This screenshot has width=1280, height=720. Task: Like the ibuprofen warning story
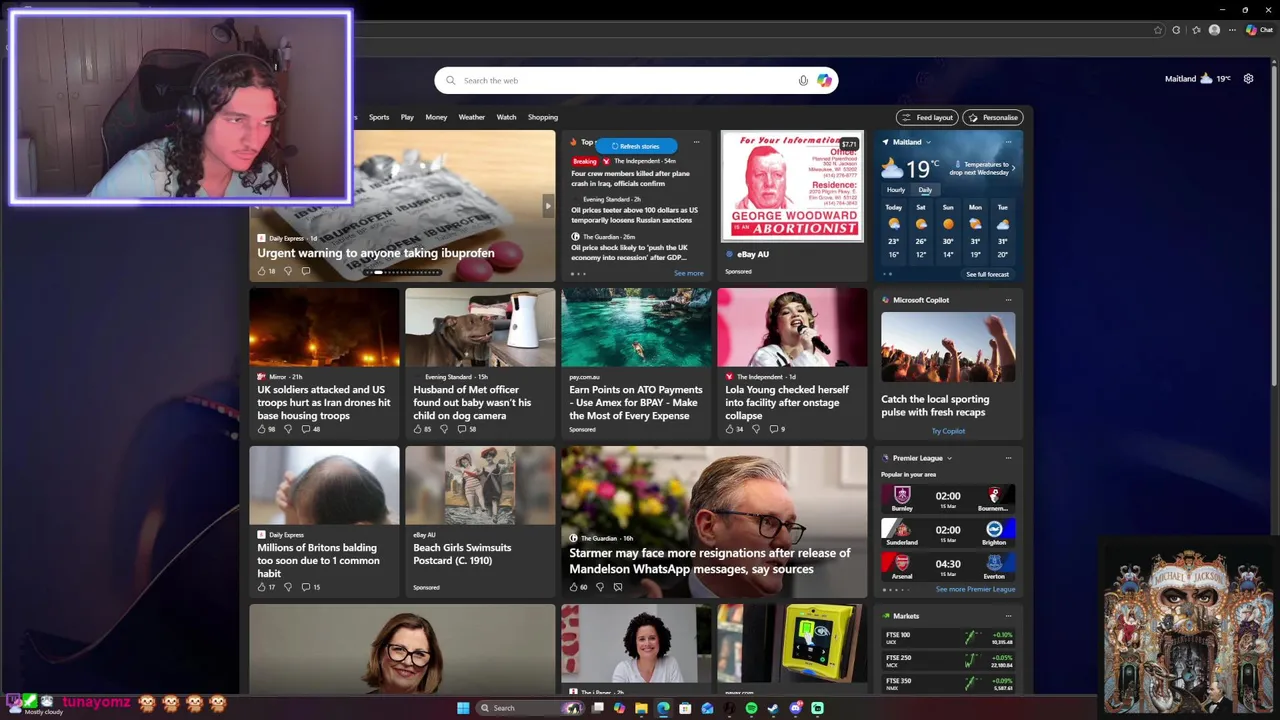point(262,271)
